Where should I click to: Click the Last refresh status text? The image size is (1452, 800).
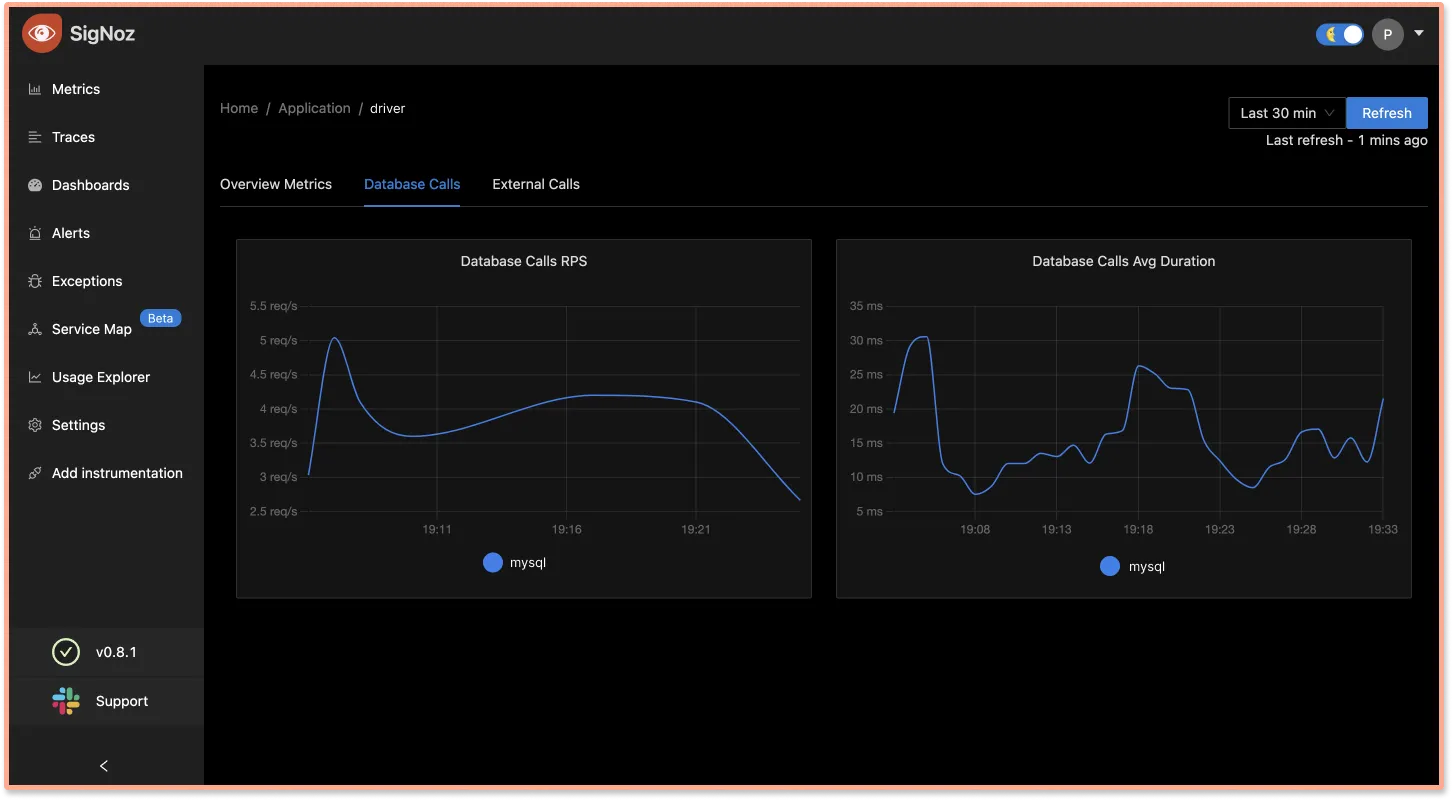pyautogui.click(x=1346, y=140)
